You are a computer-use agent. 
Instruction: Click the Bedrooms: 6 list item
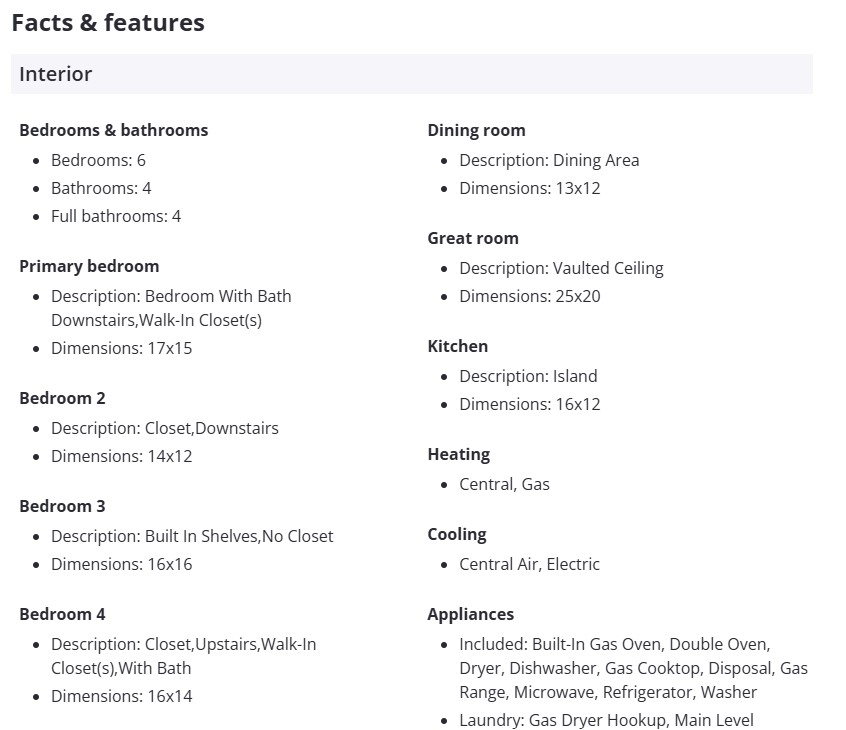coord(98,160)
